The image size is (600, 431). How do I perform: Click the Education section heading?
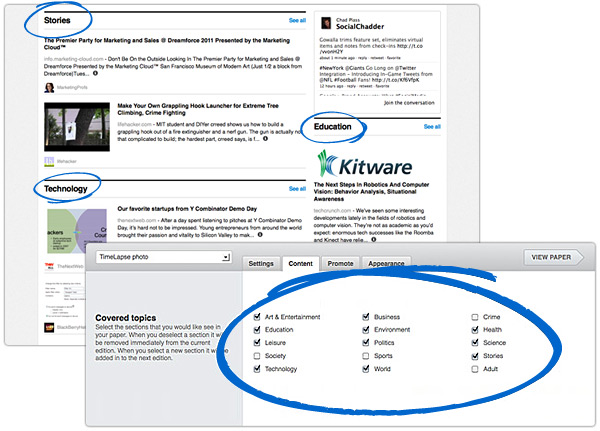pyautogui.click(x=333, y=127)
